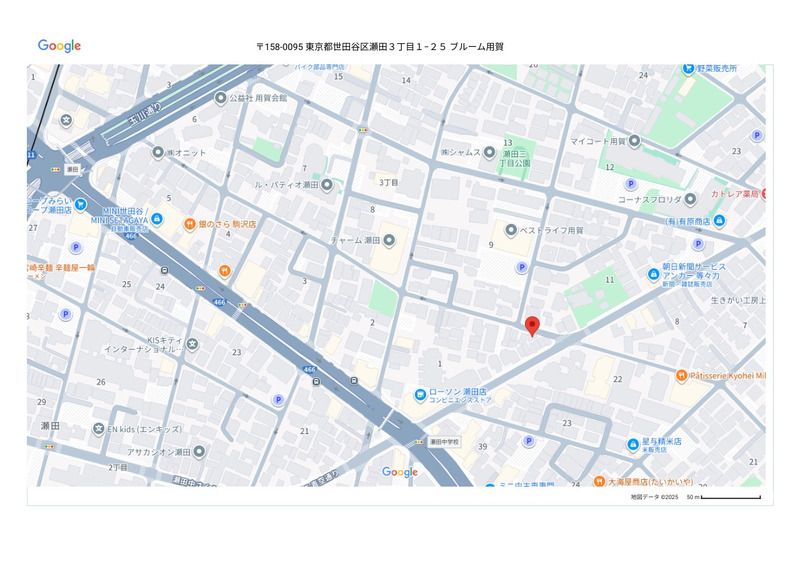Click the 3丁目 district label

pos(389,182)
